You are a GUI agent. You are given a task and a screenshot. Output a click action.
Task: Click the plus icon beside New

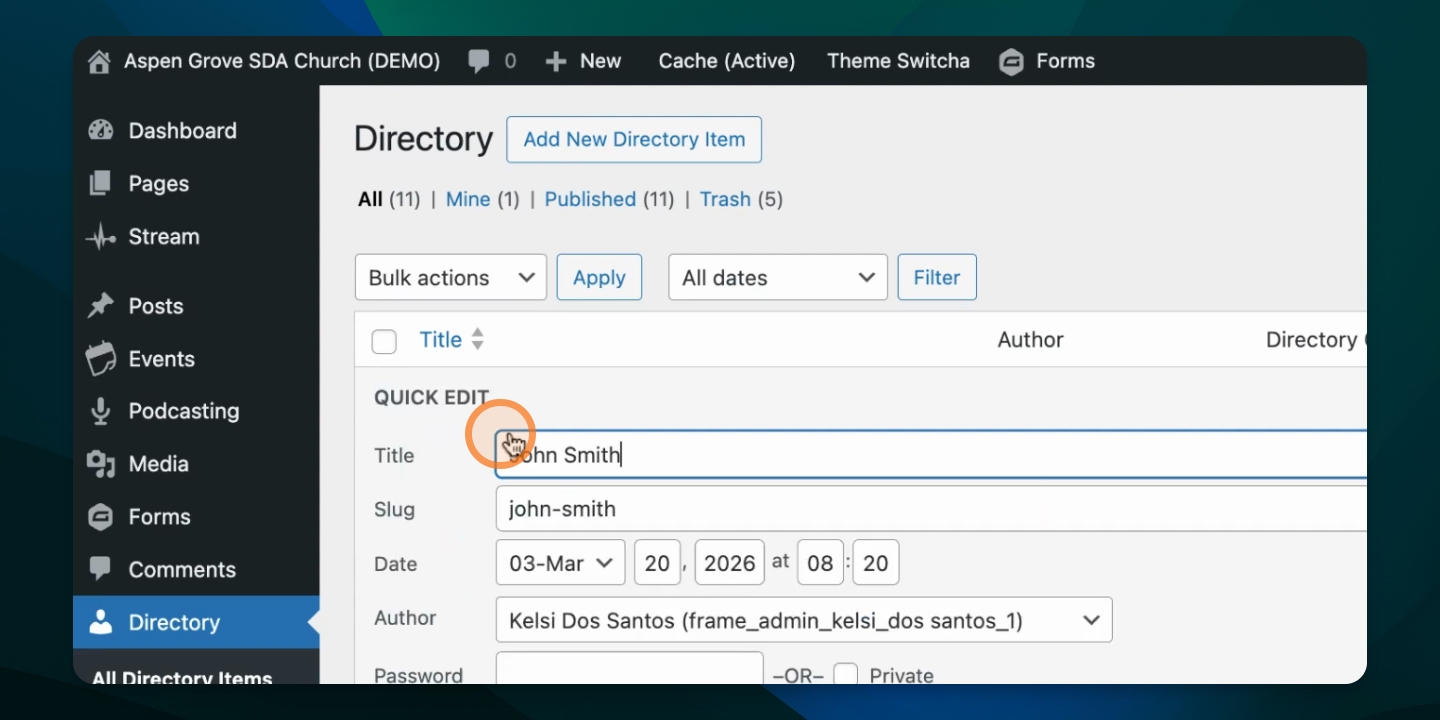coord(556,61)
